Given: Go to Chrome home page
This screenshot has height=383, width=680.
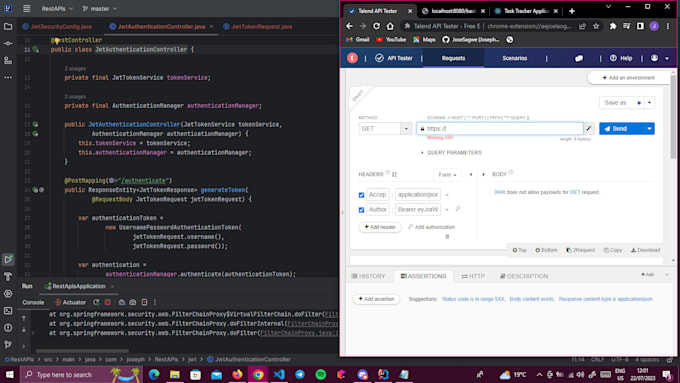Looking at the screenshot, I should (x=390, y=26).
